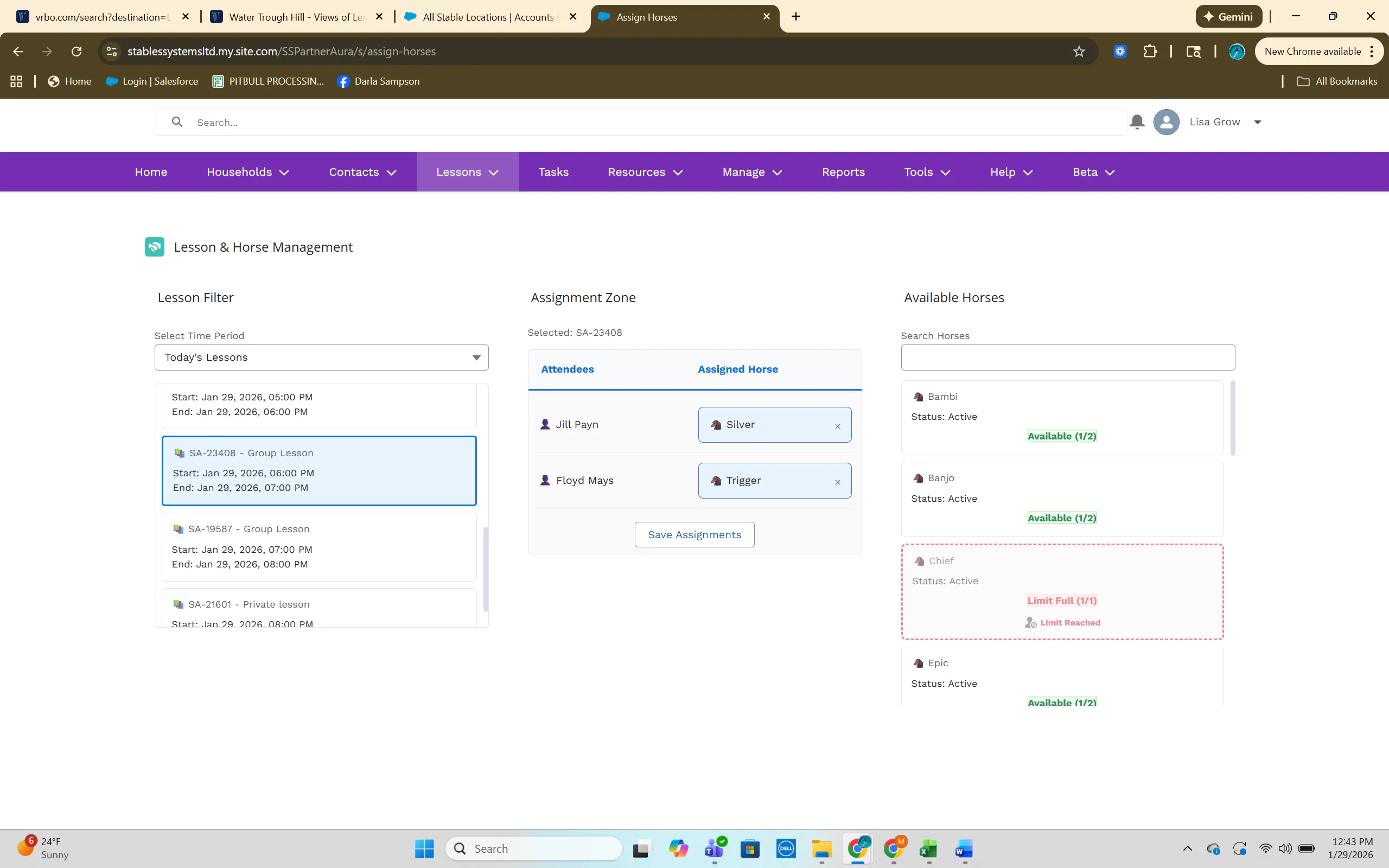The height and width of the screenshot is (868, 1389).
Task: Go back to the previous page
Action: (x=18, y=52)
